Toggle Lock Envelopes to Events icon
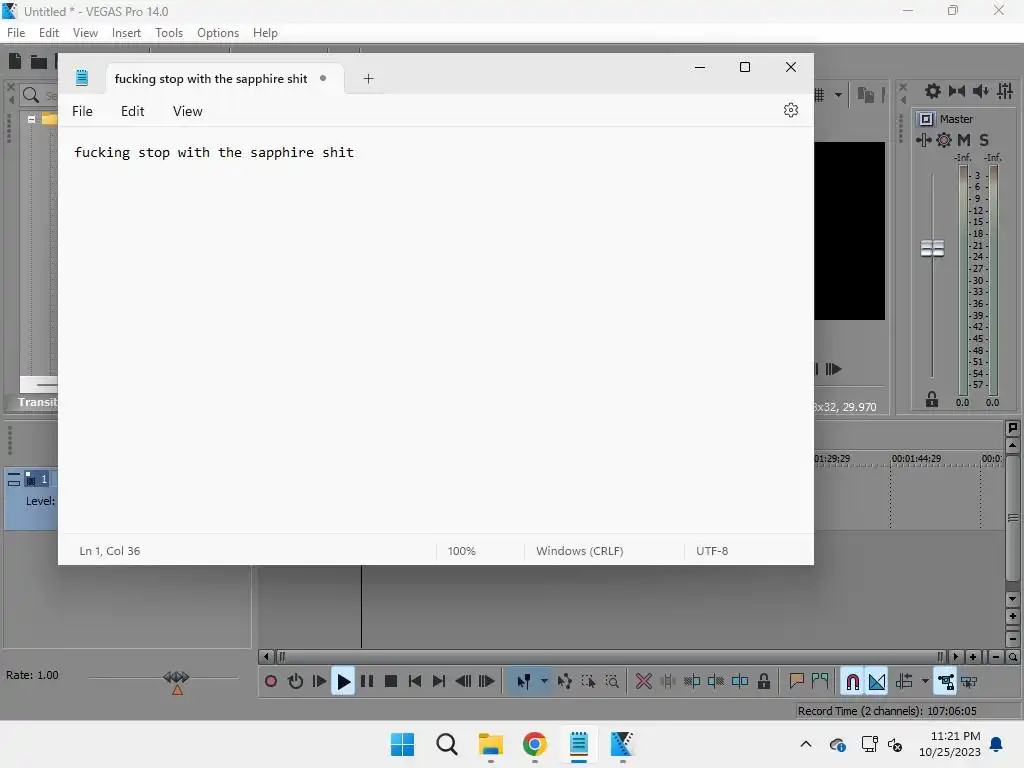The image size is (1024, 768). (945, 681)
